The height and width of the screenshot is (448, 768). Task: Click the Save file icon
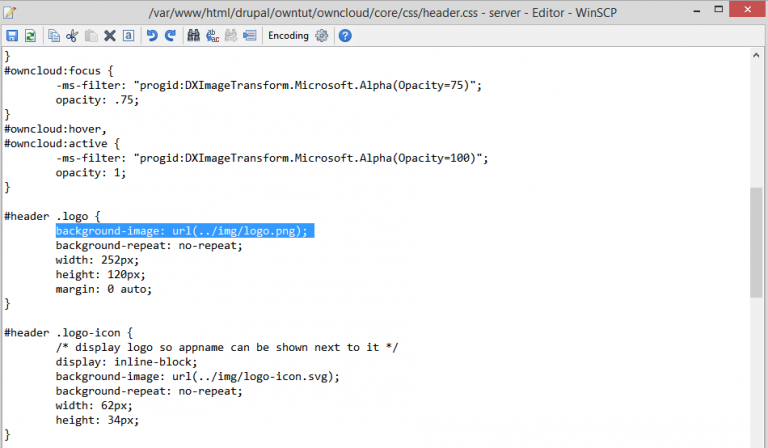pyautogui.click(x=12, y=35)
